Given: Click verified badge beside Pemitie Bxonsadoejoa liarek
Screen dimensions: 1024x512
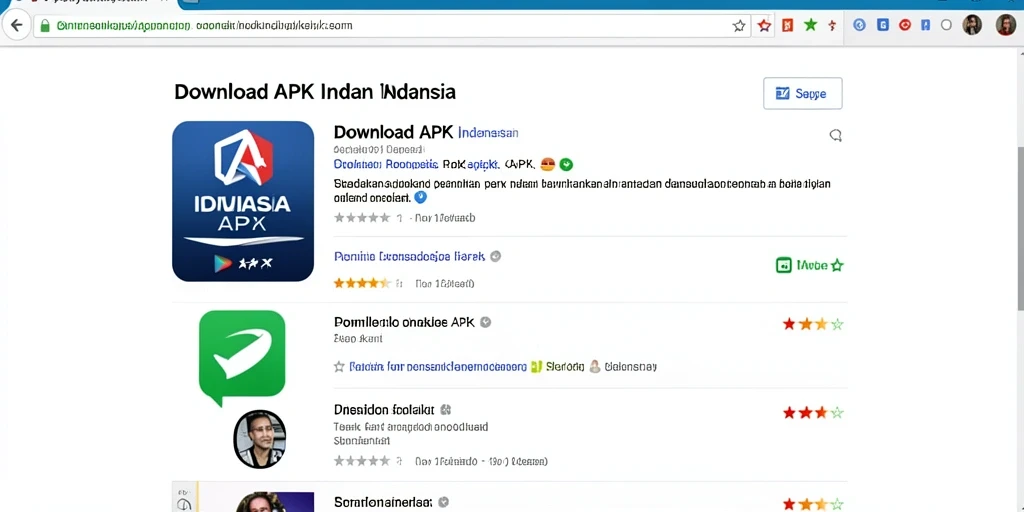Looking at the screenshot, I should [496, 257].
